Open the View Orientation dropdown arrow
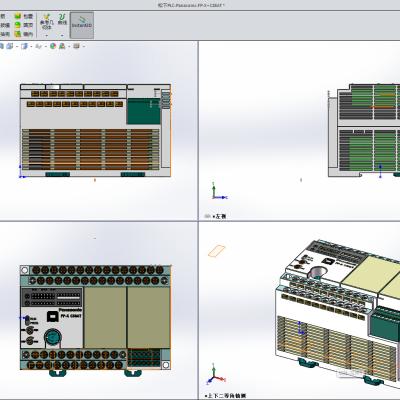 [x=17, y=47]
